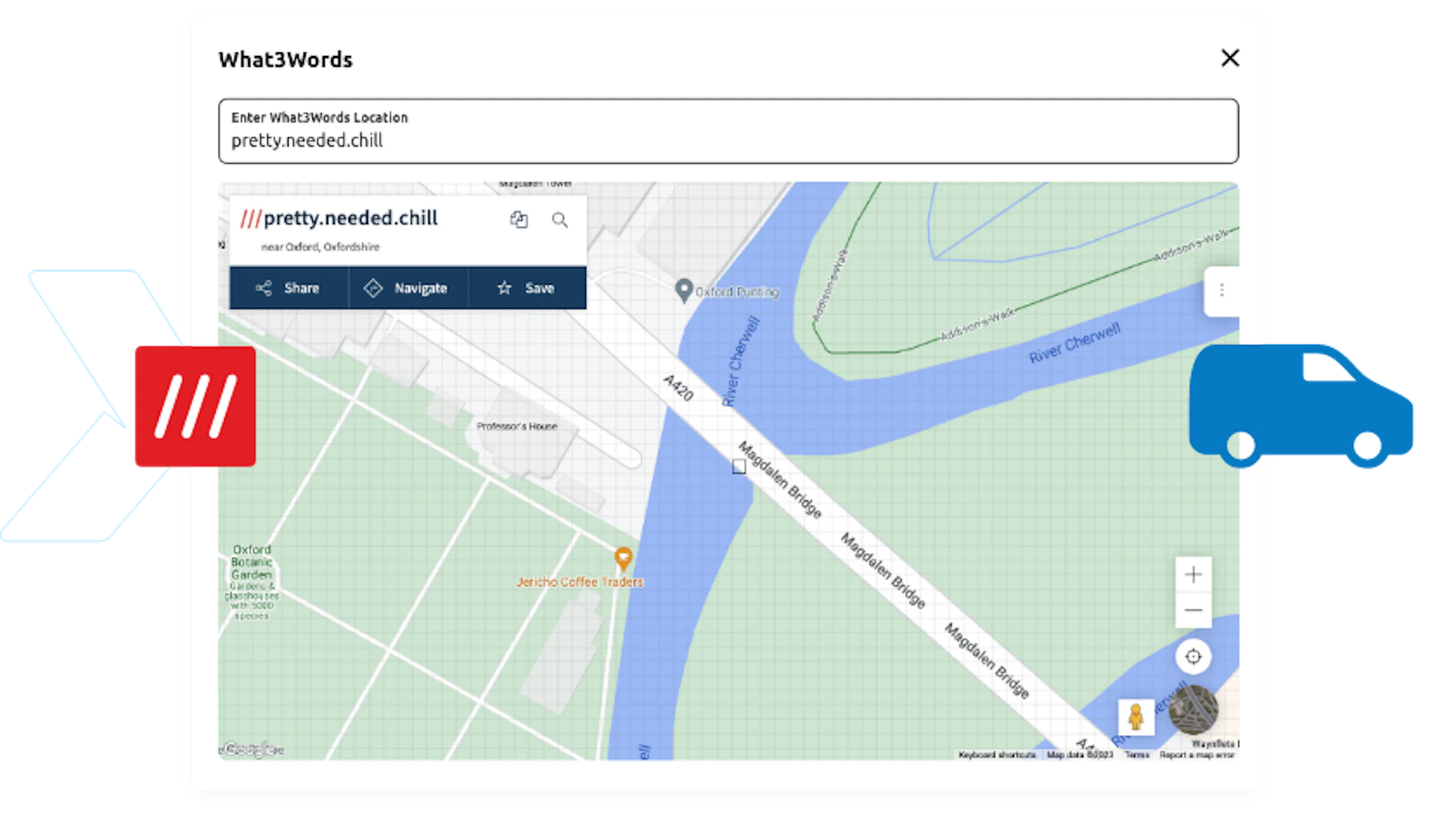Open the Keyboard shortcuts link

(997, 755)
